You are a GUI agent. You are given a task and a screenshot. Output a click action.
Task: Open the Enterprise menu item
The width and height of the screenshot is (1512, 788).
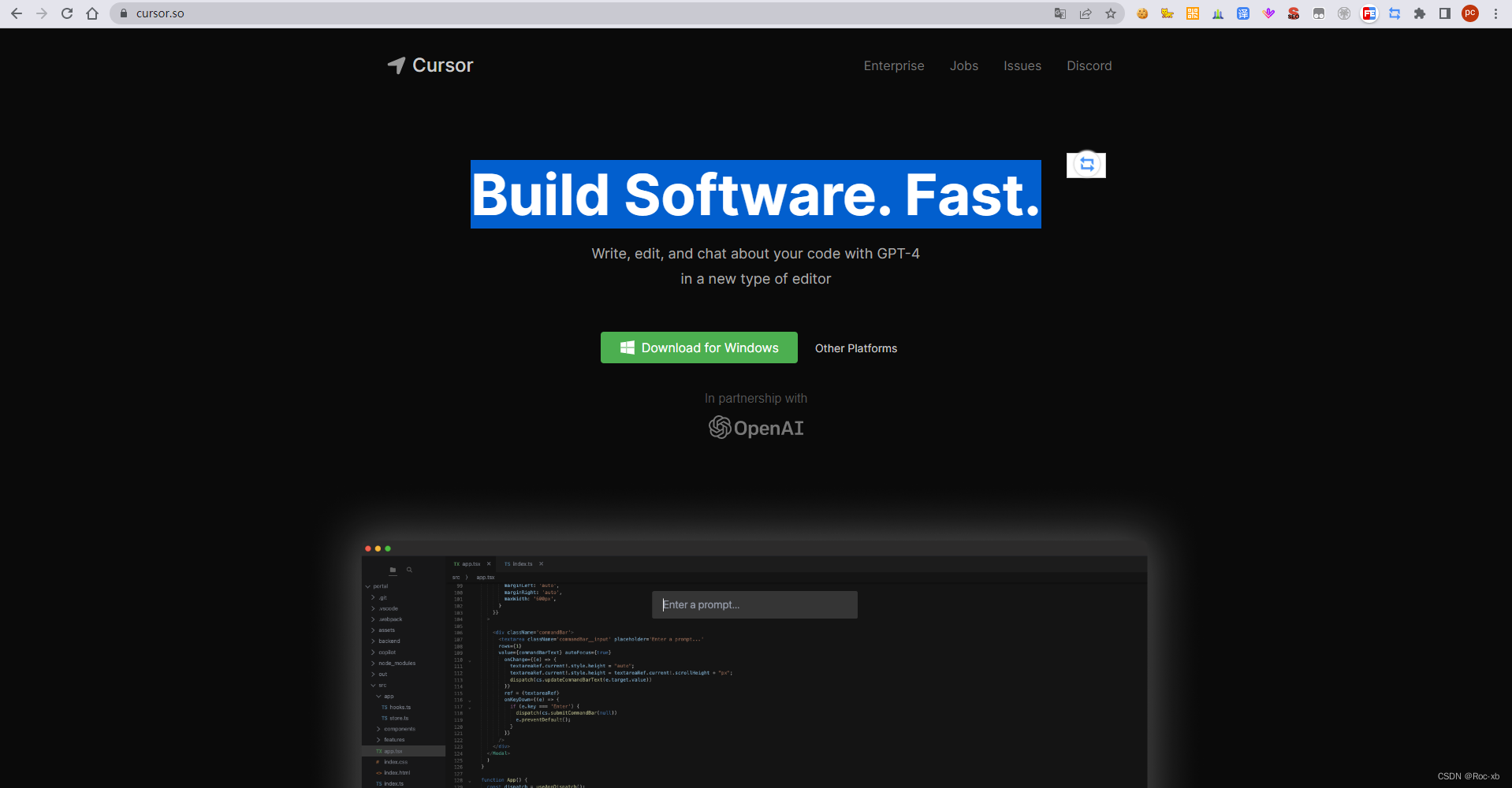[x=893, y=65]
